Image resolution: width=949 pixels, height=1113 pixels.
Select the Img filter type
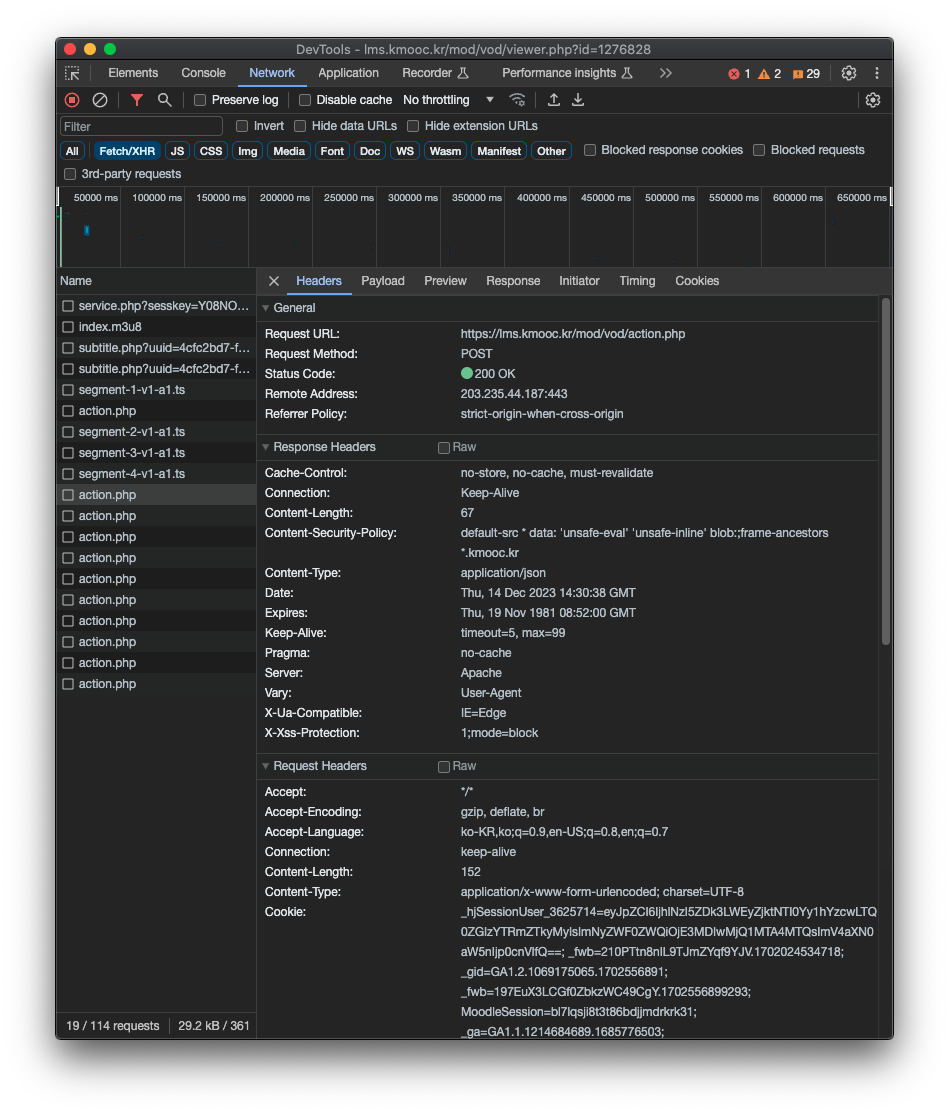[x=248, y=151]
